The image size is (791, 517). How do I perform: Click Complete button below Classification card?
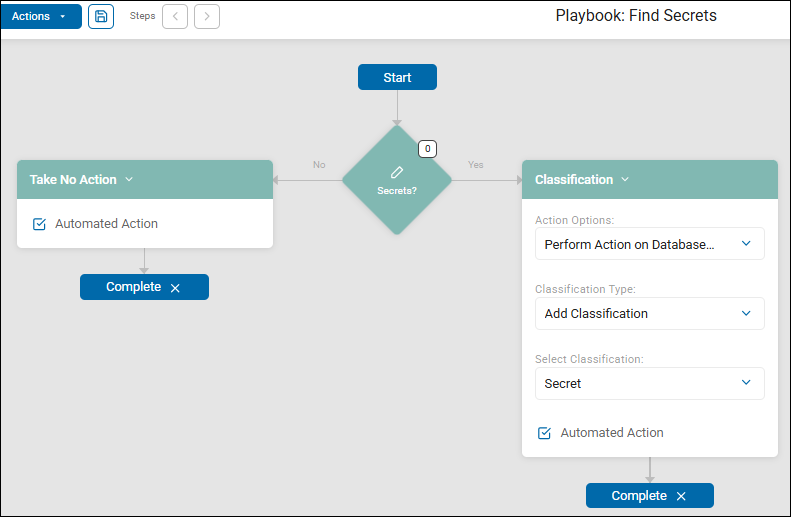[639, 495]
